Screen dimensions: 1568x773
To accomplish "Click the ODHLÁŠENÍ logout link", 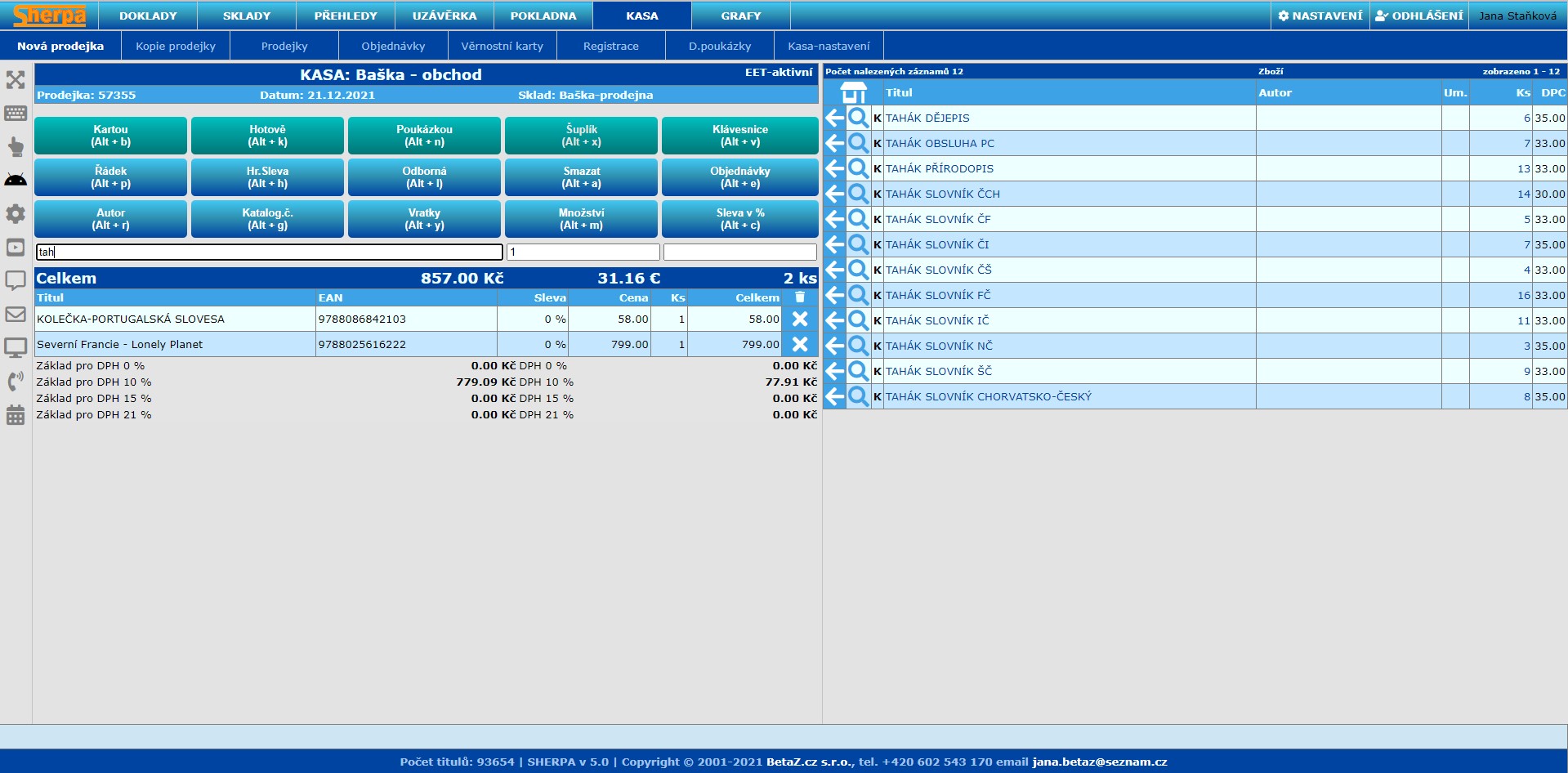I will [x=1419, y=16].
